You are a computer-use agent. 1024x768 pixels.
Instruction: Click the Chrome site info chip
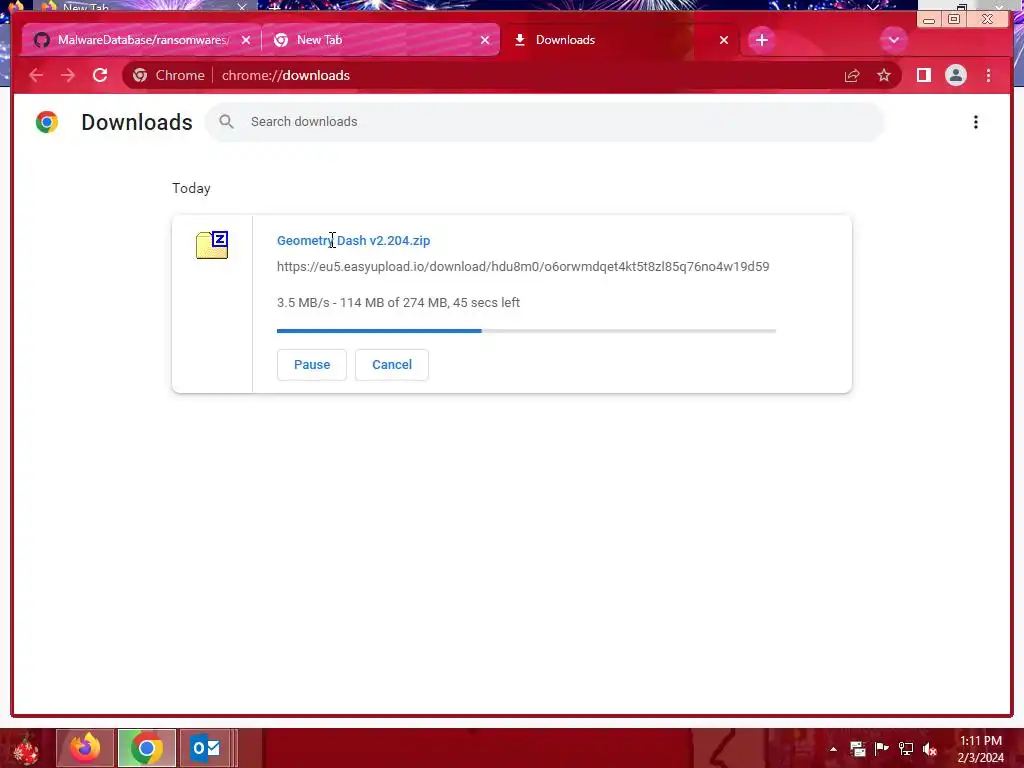pos(168,75)
